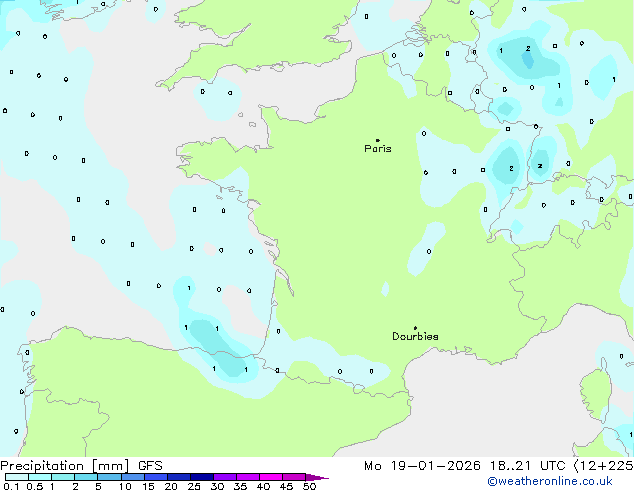Pick the 2–5 mm legend swatch
The width and height of the screenshot is (634, 490).
click(86, 477)
